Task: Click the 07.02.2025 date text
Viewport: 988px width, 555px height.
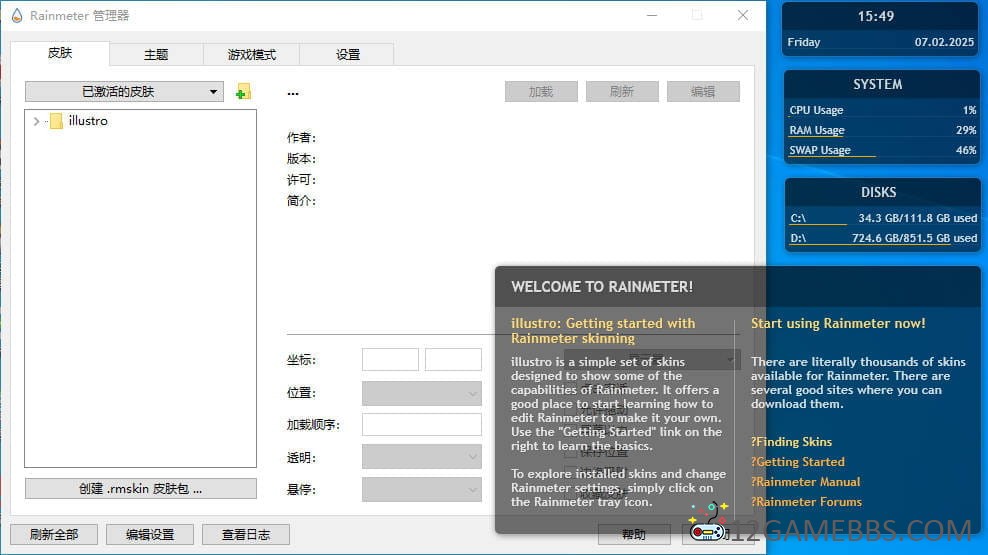Action: [944, 42]
